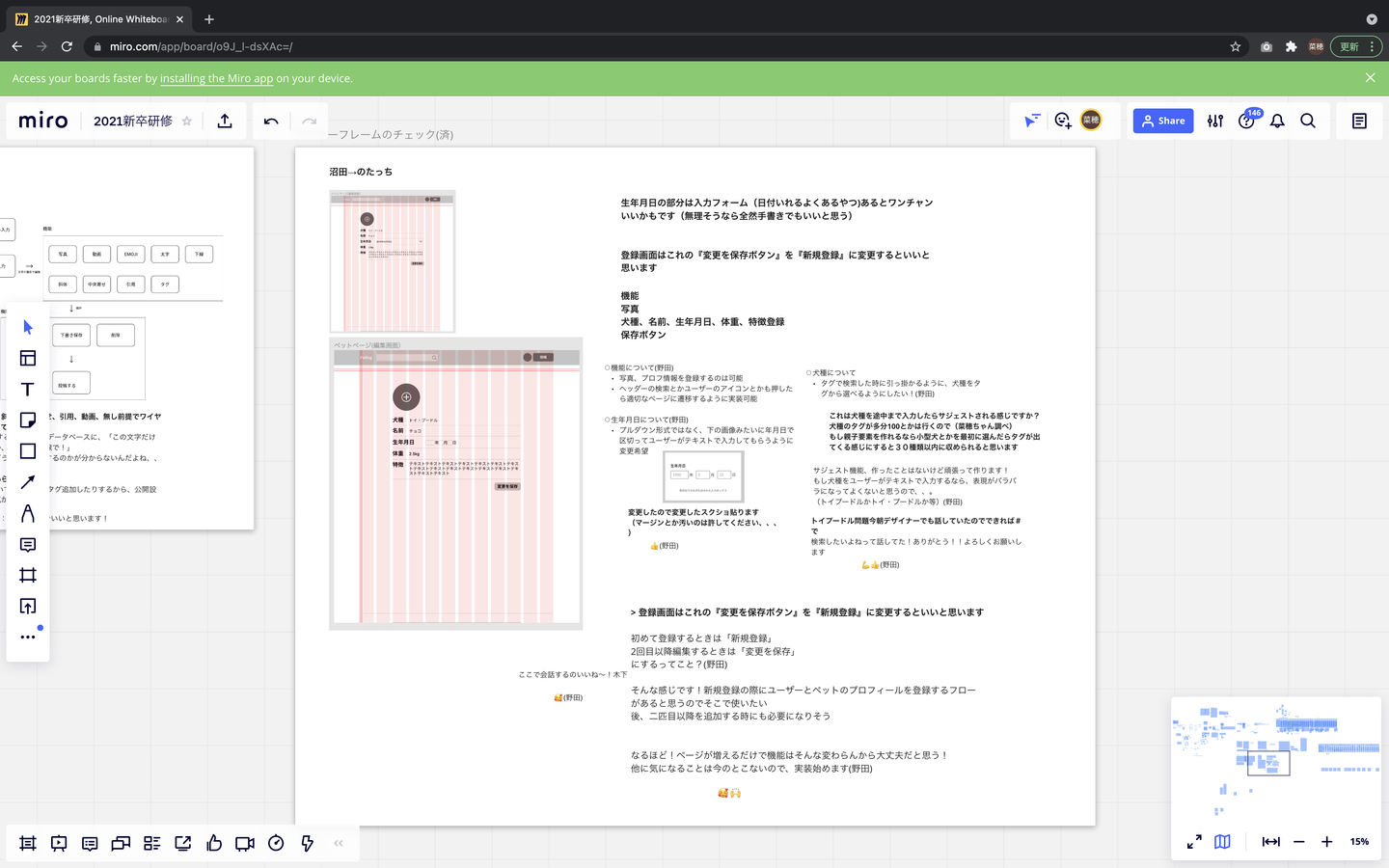Open more tools via three dots
1389x868 pixels.
[28, 637]
